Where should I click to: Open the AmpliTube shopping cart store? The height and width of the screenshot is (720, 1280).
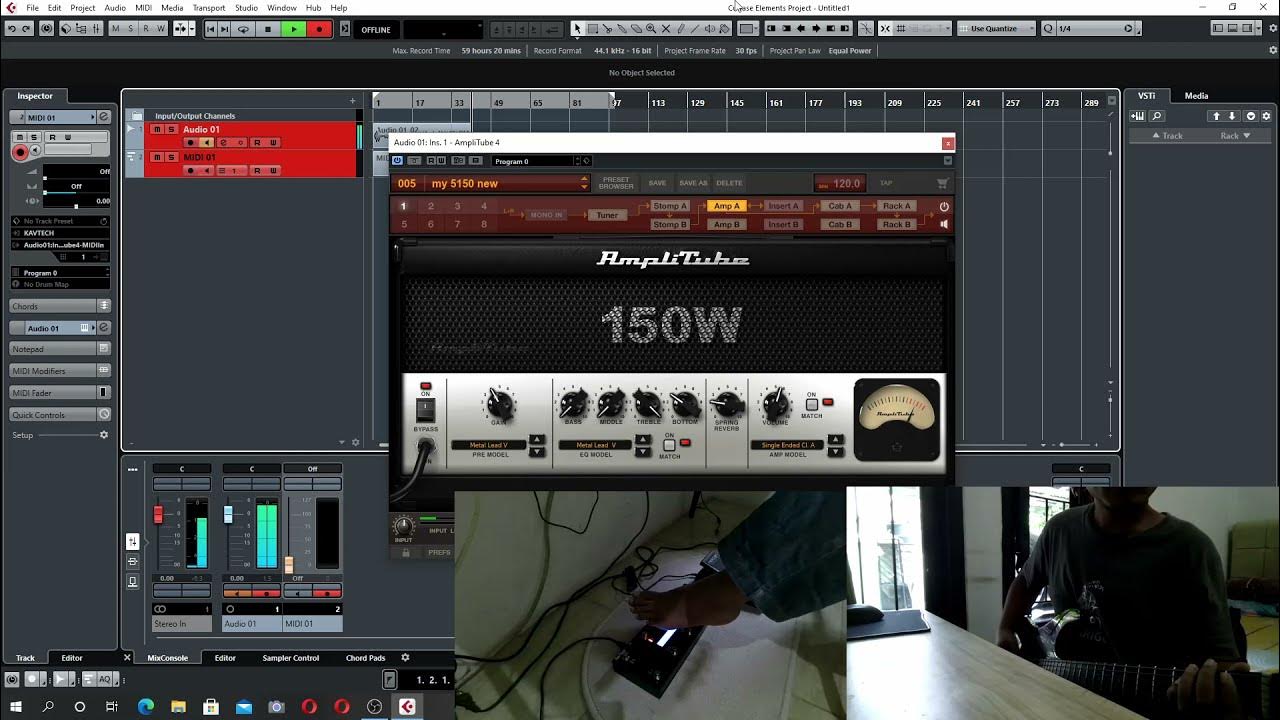pyautogui.click(x=942, y=183)
